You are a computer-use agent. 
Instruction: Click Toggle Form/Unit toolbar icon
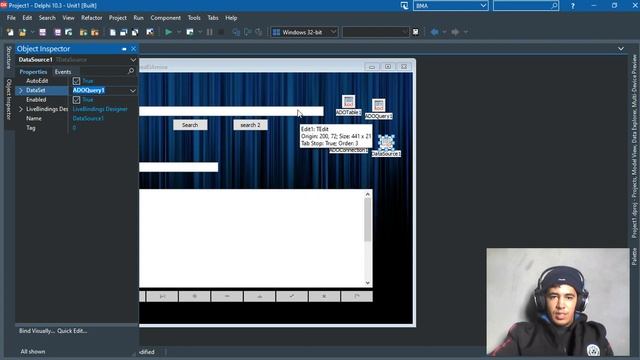point(135,32)
